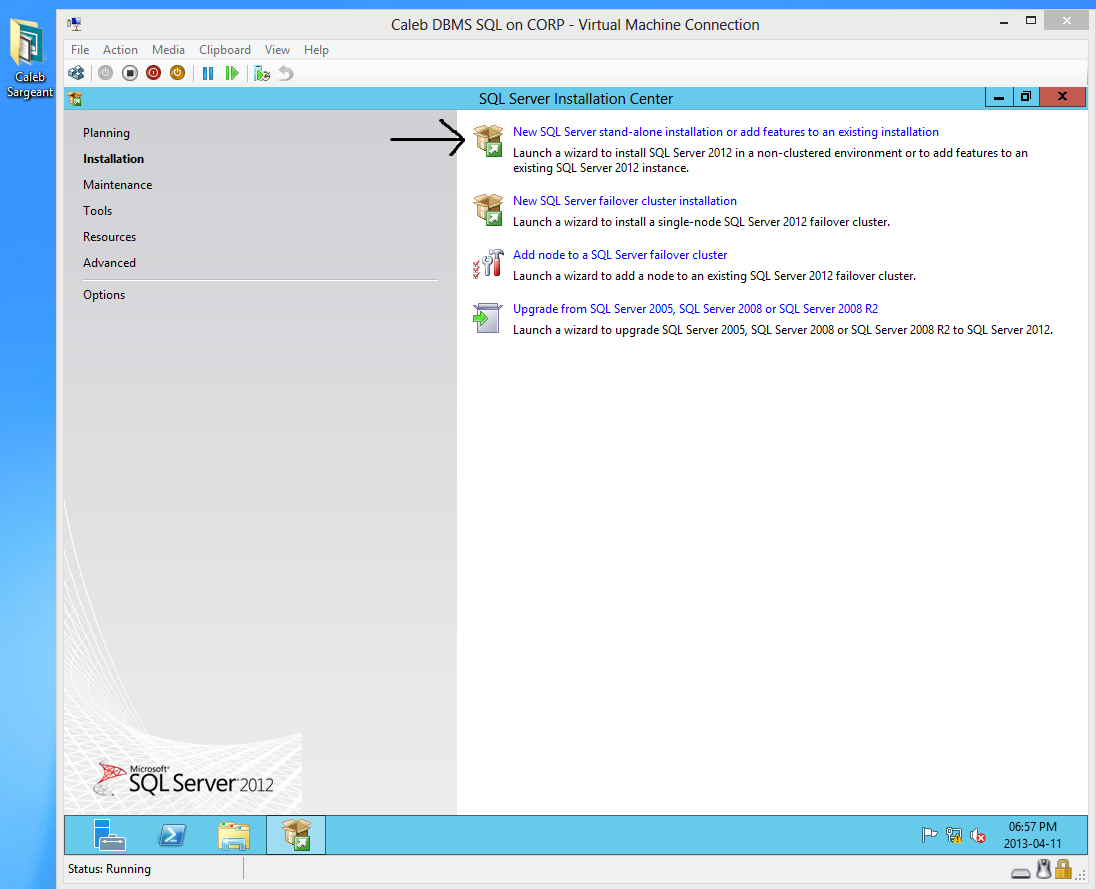Open the Clipboard menu
The height and width of the screenshot is (889, 1096).
pyautogui.click(x=225, y=50)
